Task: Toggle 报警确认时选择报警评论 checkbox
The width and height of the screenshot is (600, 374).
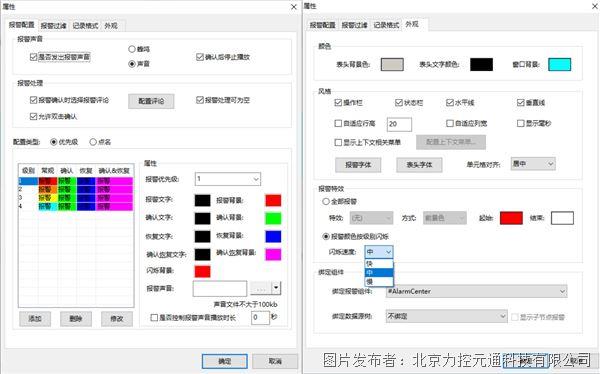Action: coord(33,100)
